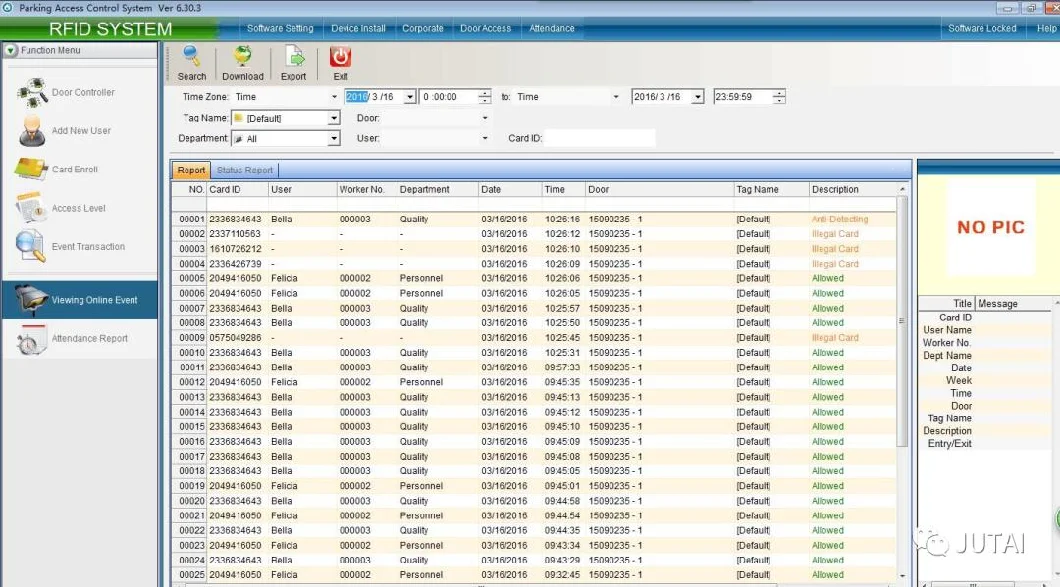
Task: Sort by Department column header
Action: 437,190
